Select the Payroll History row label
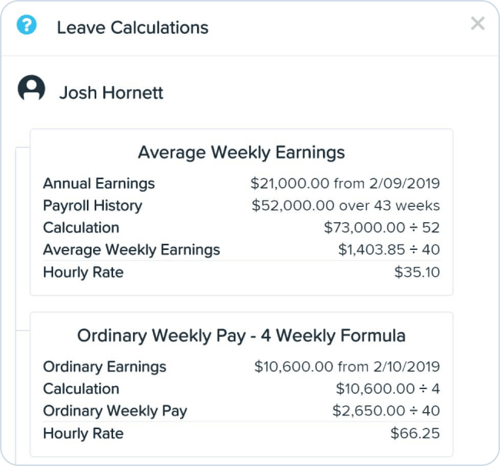Screen dimensions: 500x466 coord(93,206)
